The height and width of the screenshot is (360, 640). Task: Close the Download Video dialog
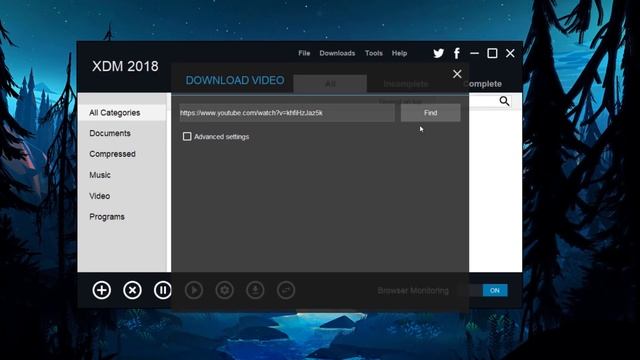tap(457, 74)
